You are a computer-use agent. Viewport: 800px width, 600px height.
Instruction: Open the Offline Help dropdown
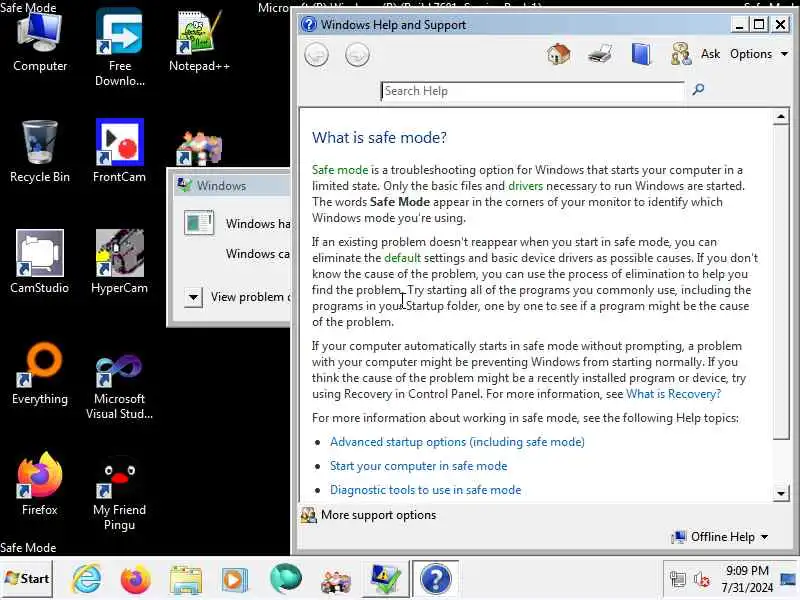tap(720, 537)
